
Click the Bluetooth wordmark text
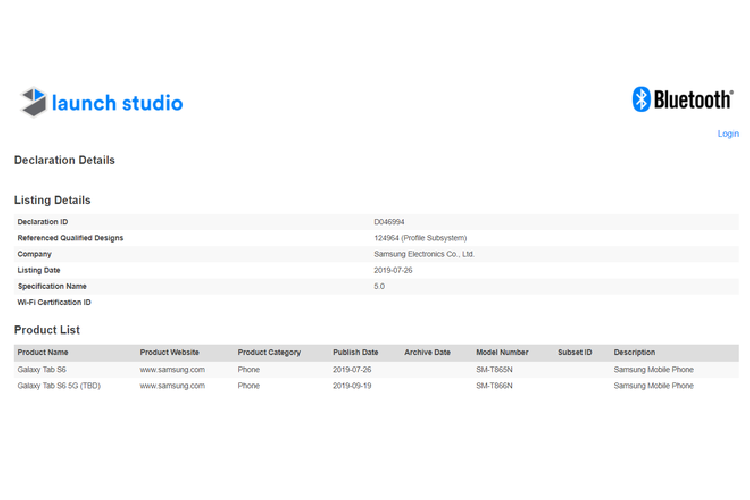point(694,99)
